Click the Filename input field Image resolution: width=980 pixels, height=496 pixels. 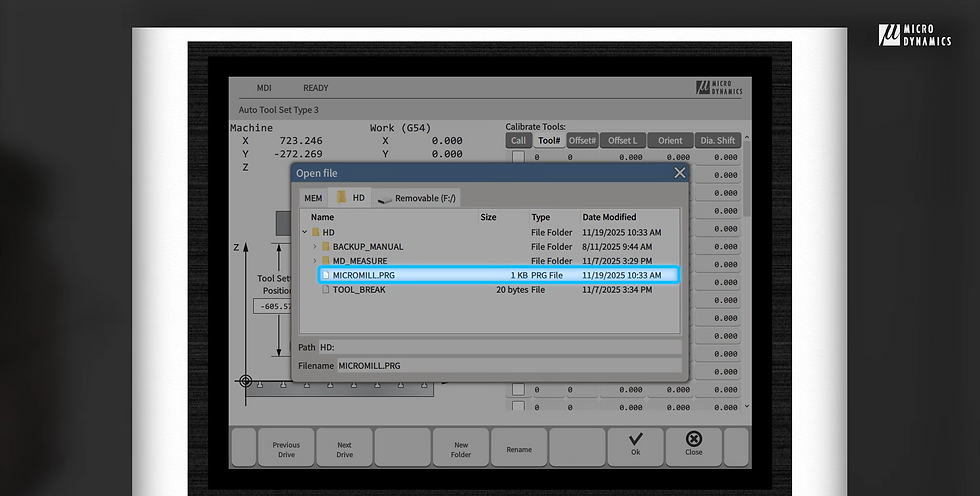click(x=509, y=365)
